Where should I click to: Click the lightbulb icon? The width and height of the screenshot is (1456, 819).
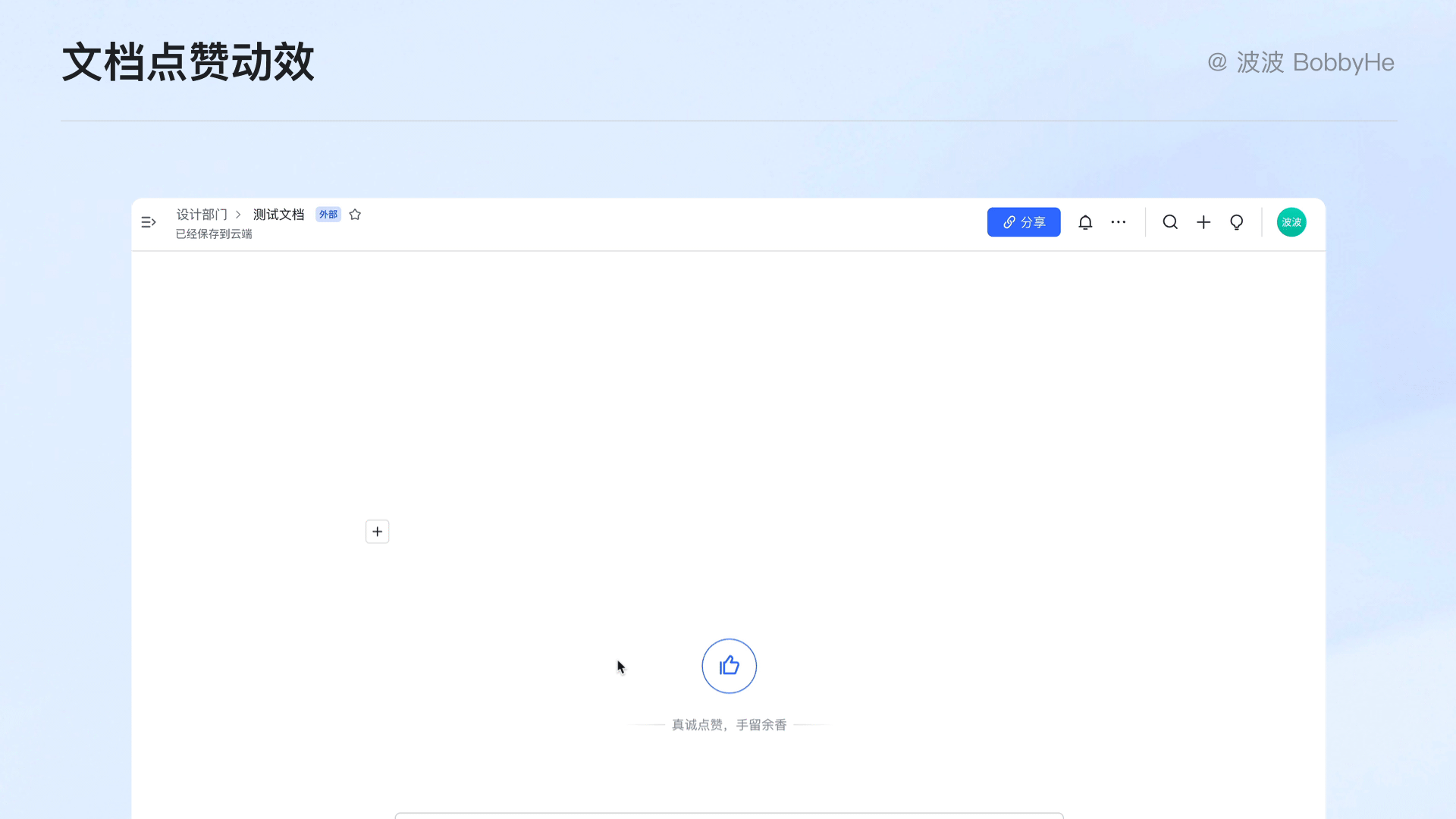[1237, 222]
